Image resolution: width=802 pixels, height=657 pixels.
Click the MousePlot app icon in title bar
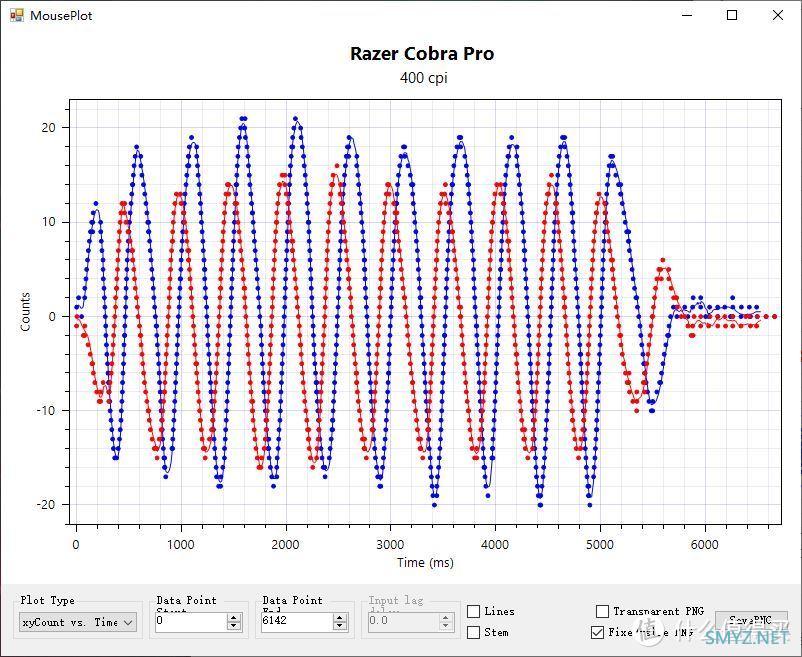(x=16, y=15)
